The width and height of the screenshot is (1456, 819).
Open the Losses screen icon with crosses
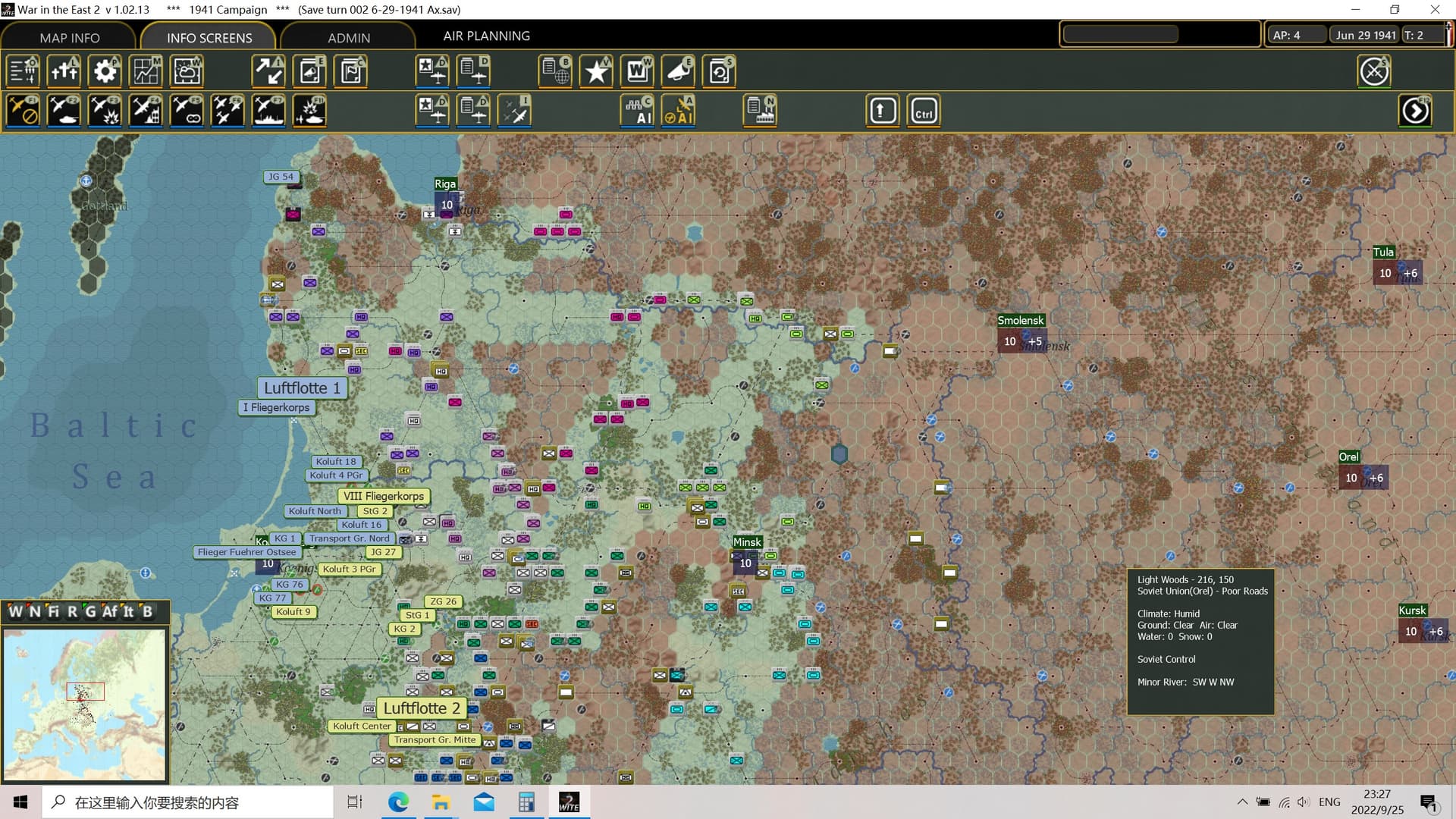[64, 71]
